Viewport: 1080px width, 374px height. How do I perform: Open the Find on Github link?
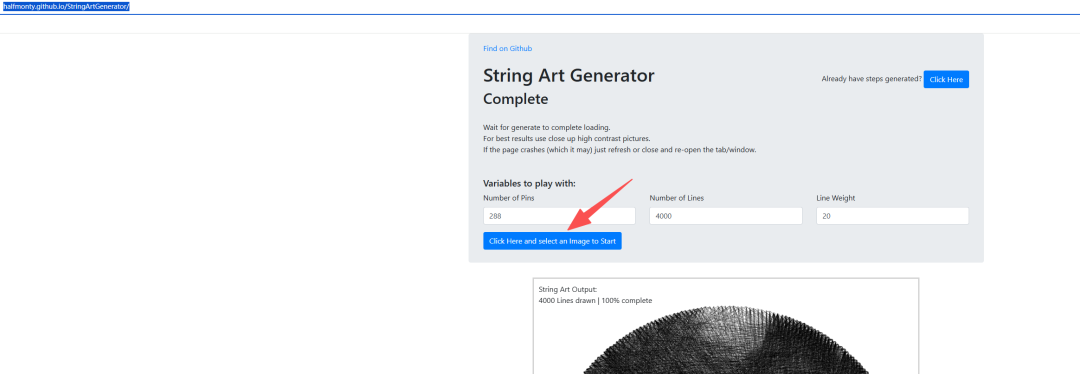[x=507, y=48]
